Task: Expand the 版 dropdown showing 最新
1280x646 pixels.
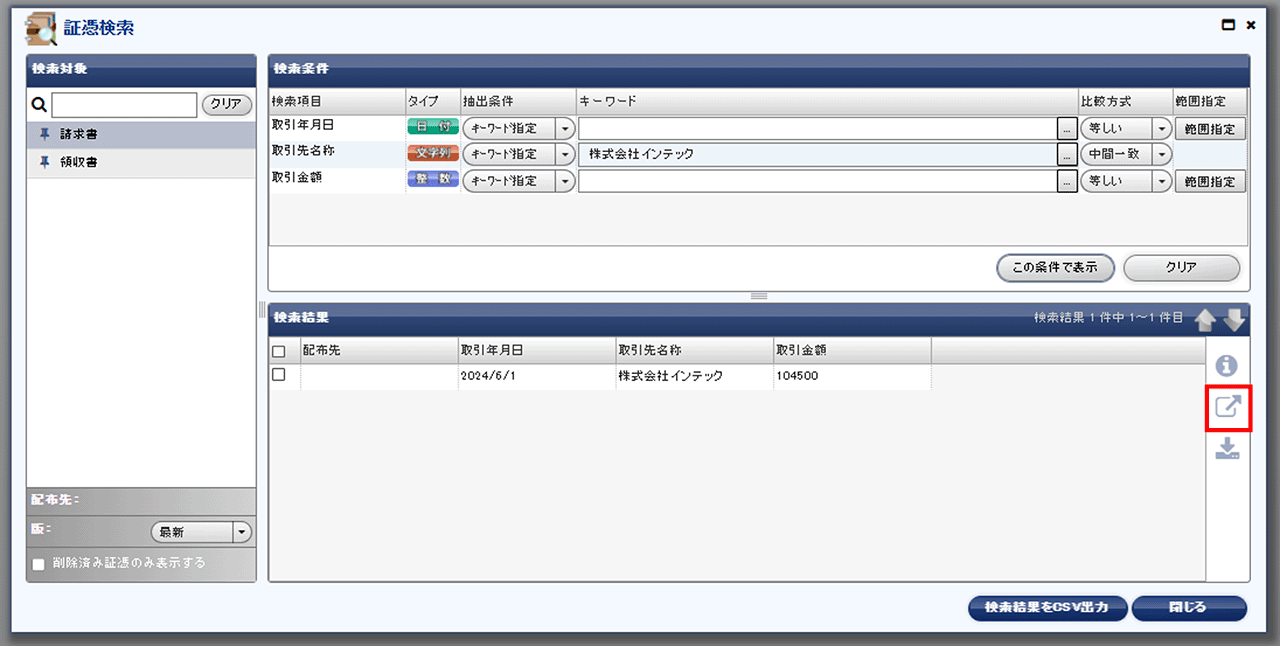Action: pos(201,532)
